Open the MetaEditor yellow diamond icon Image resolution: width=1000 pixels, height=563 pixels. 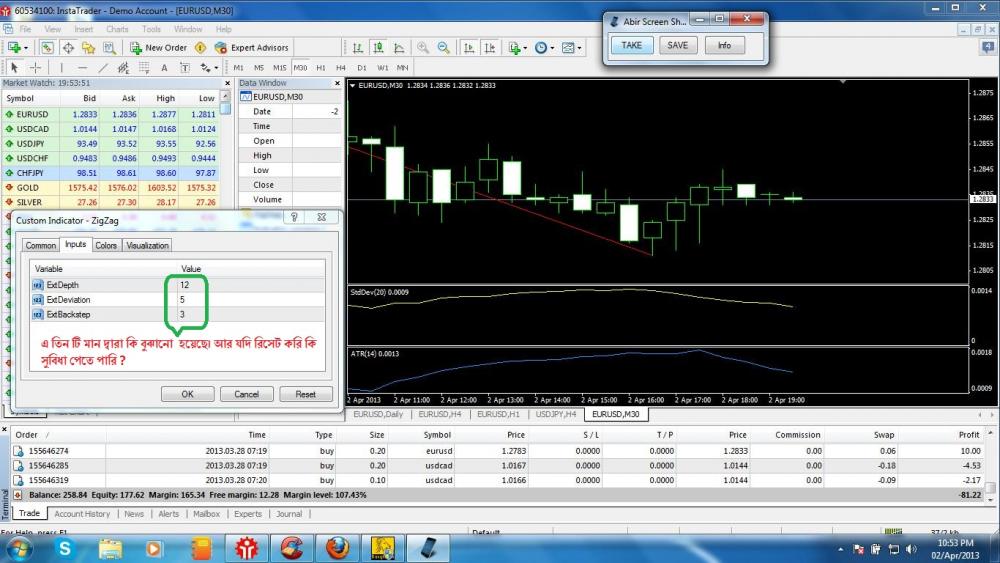point(200,48)
